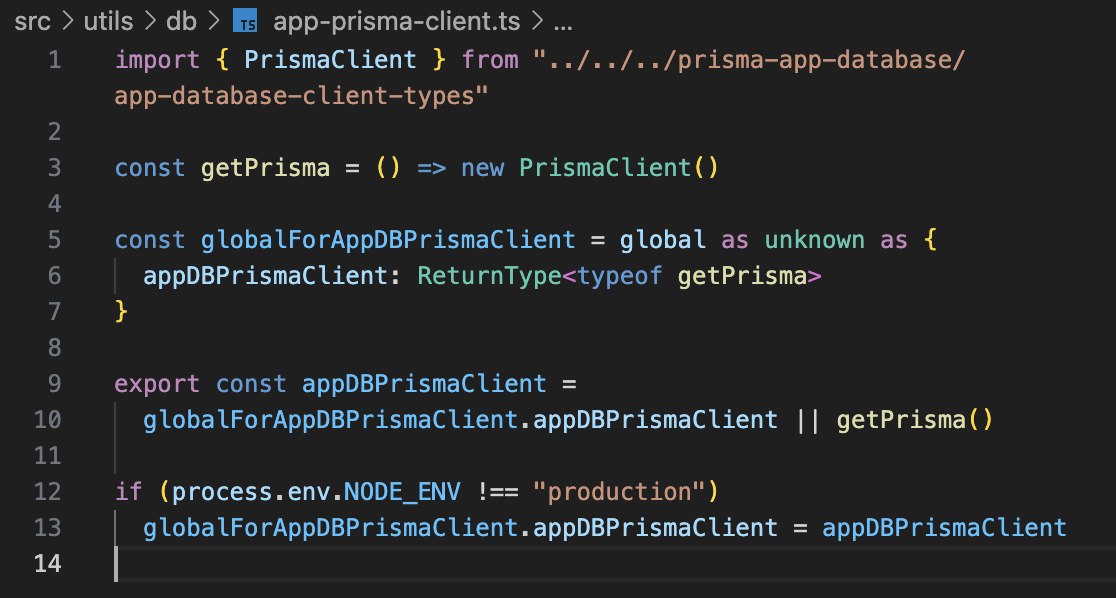The width and height of the screenshot is (1116, 598).
Task: Click 'process' on line 12
Action: 222,492
